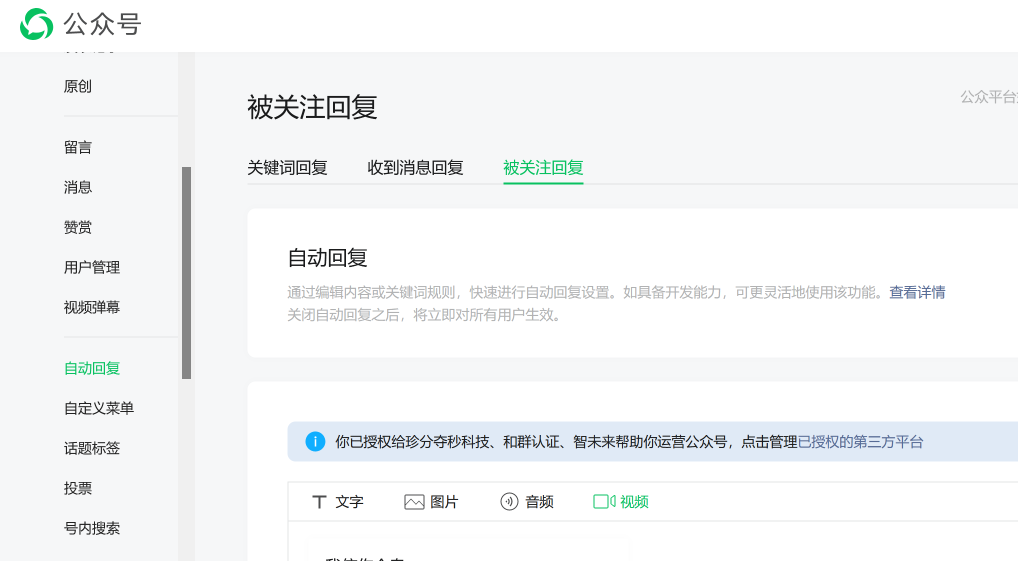Image resolution: width=1018 pixels, height=561 pixels.
Task: Click the 音频 label in reply toolbar
Action: [x=539, y=502]
